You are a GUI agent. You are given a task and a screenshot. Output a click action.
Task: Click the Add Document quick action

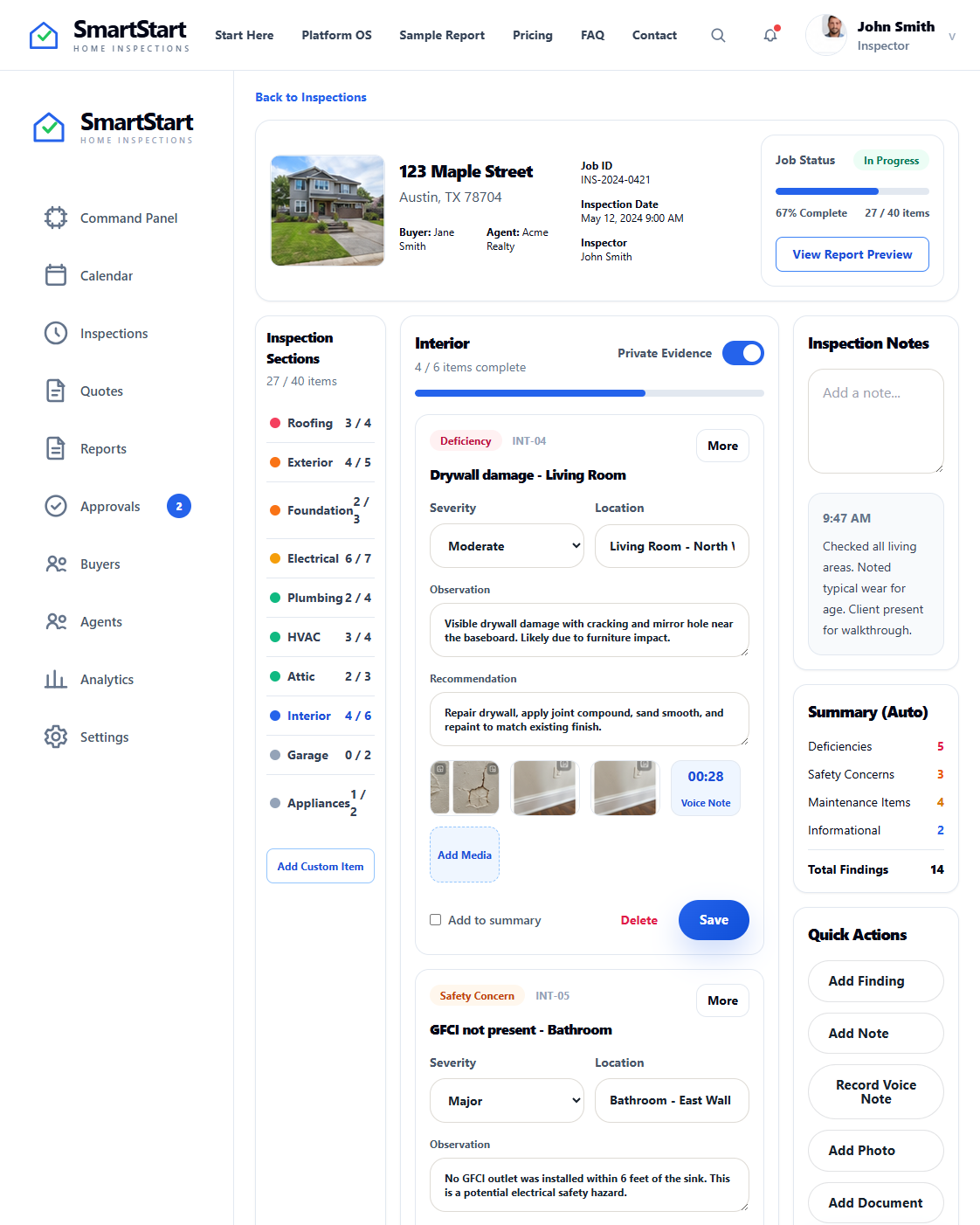click(x=876, y=1203)
